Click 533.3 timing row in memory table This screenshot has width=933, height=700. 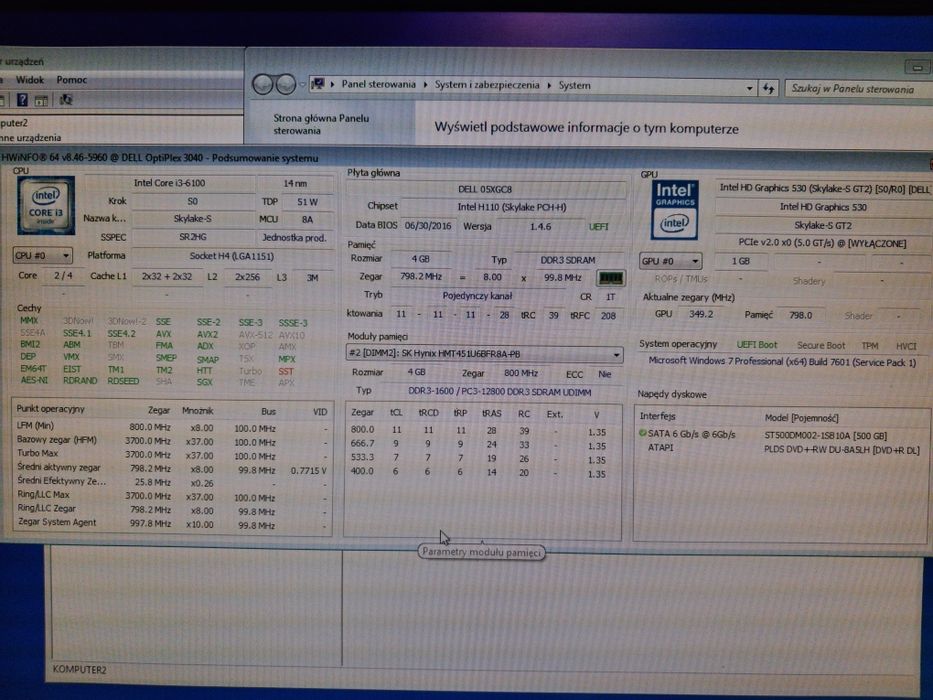coord(478,458)
